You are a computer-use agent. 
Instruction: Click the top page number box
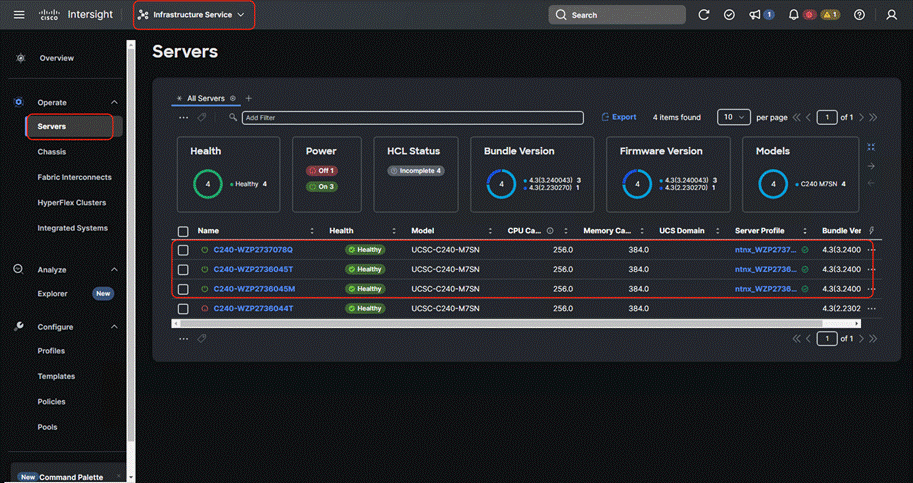(827, 118)
